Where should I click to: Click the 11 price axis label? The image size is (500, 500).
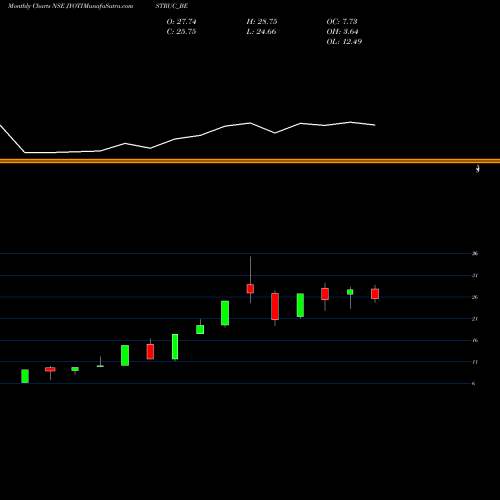pos(475,362)
